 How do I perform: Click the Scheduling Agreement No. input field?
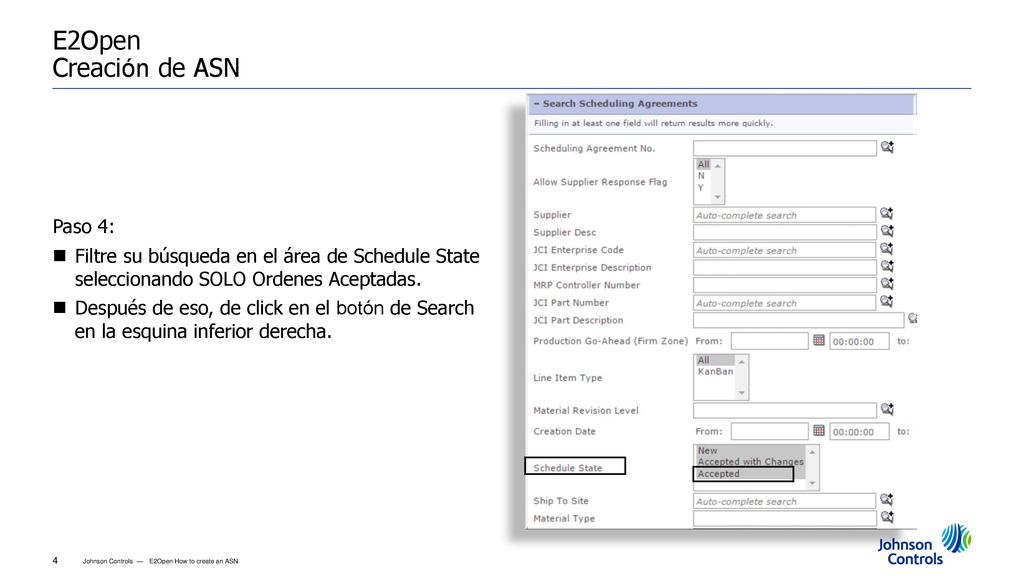pos(784,148)
